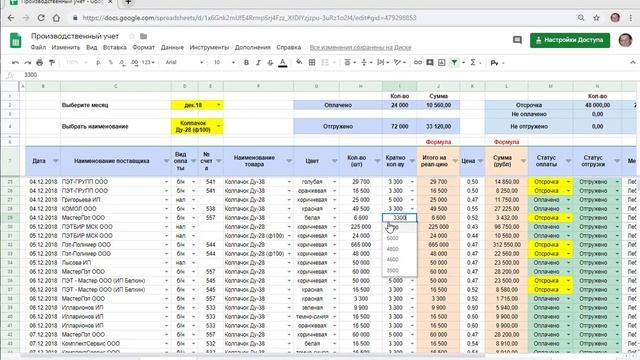This screenshot has height=360, width=640.
Task: Click the document title Производственный учет
Action: tap(75, 36)
